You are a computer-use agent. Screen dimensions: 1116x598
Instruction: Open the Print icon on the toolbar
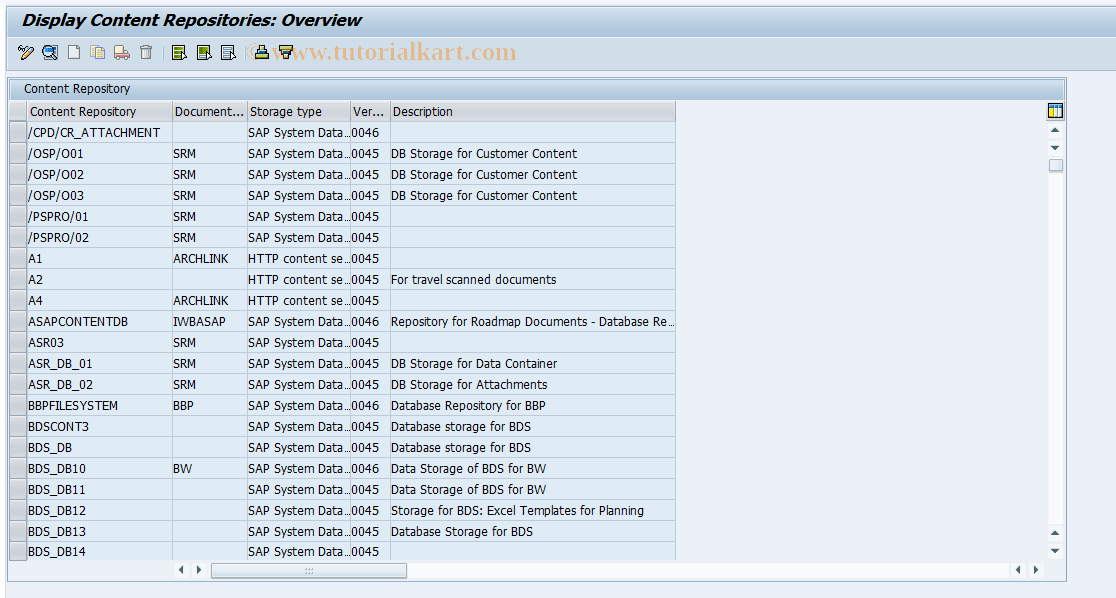click(261, 52)
